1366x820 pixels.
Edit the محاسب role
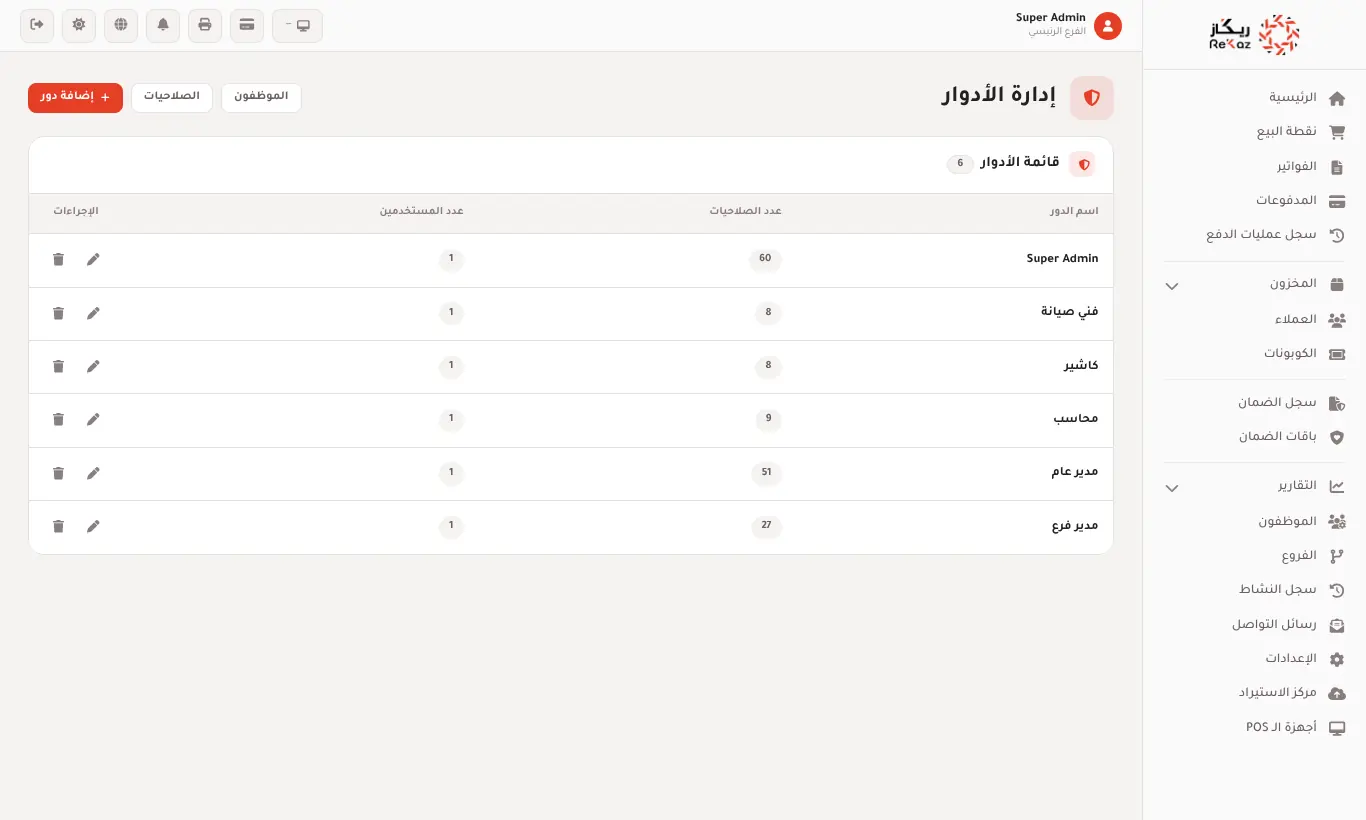[93, 419]
